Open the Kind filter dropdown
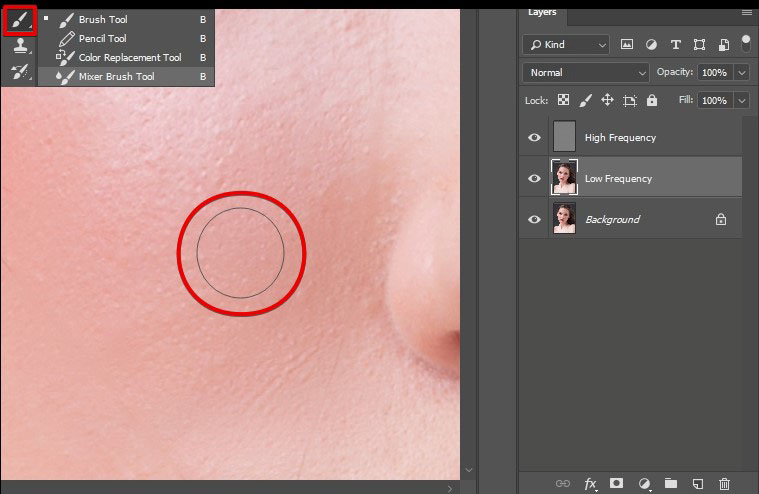The height and width of the screenshot is (494, 759). 565,45
